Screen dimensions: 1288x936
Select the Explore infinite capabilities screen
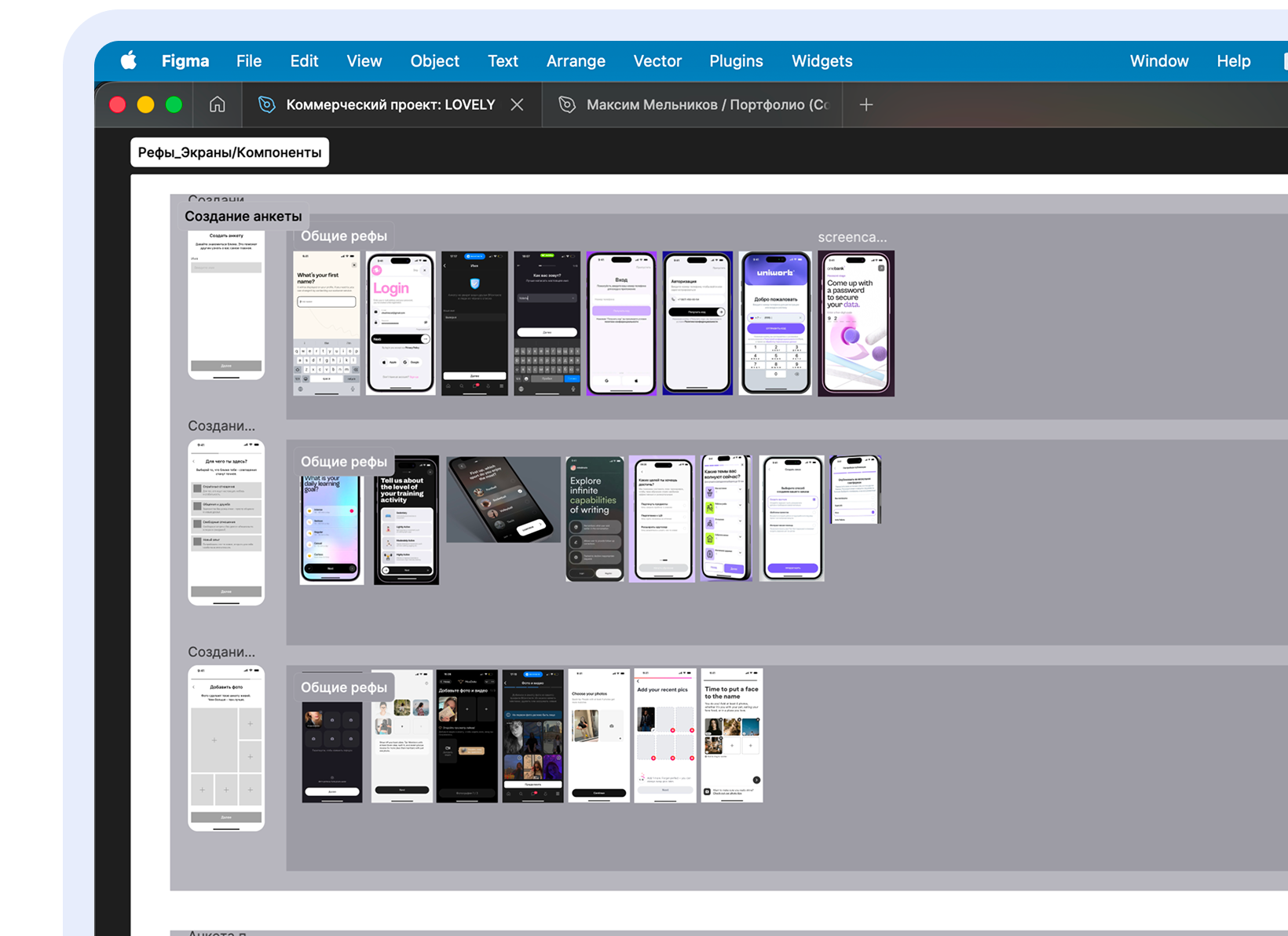click(x=595, y=519)
